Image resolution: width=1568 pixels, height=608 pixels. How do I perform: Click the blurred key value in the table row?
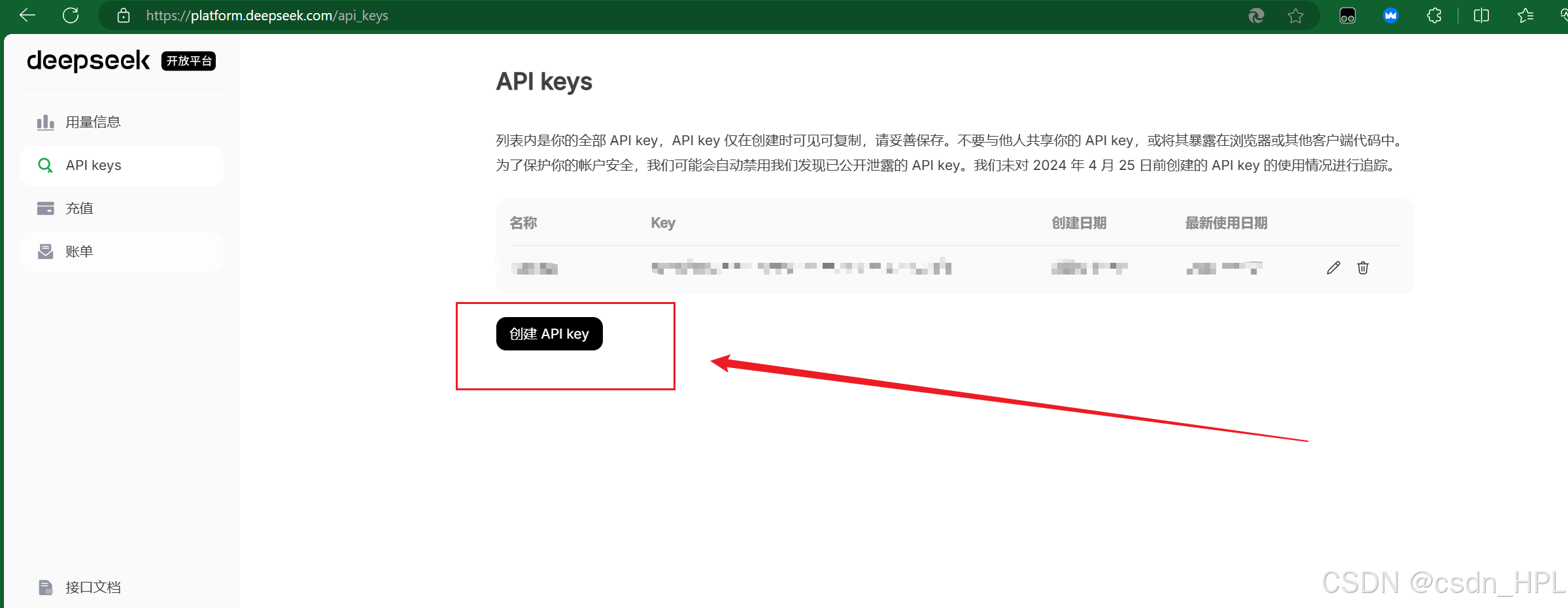pos(801,267)
